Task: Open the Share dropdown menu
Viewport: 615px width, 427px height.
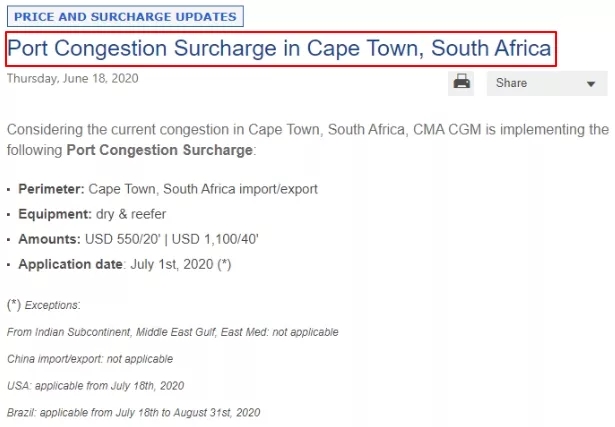Action: coord(547,83)
